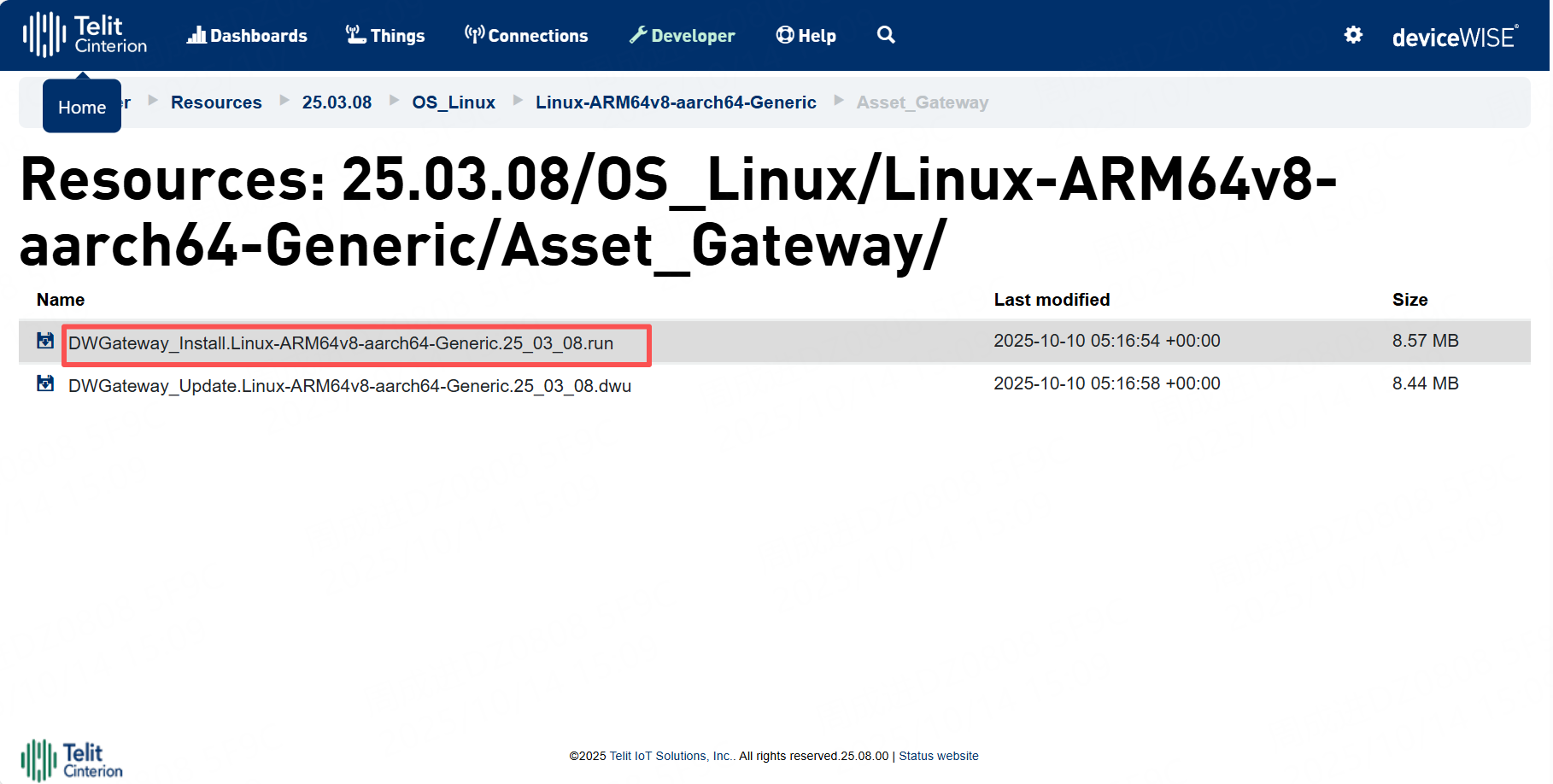Open the Dashboards menu
Image resolution: width=1553 pixels, height=784 pixels.
(x=247, y=36)
